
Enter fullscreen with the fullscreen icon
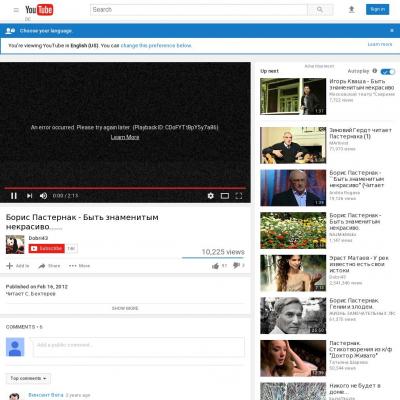[239, 196]
